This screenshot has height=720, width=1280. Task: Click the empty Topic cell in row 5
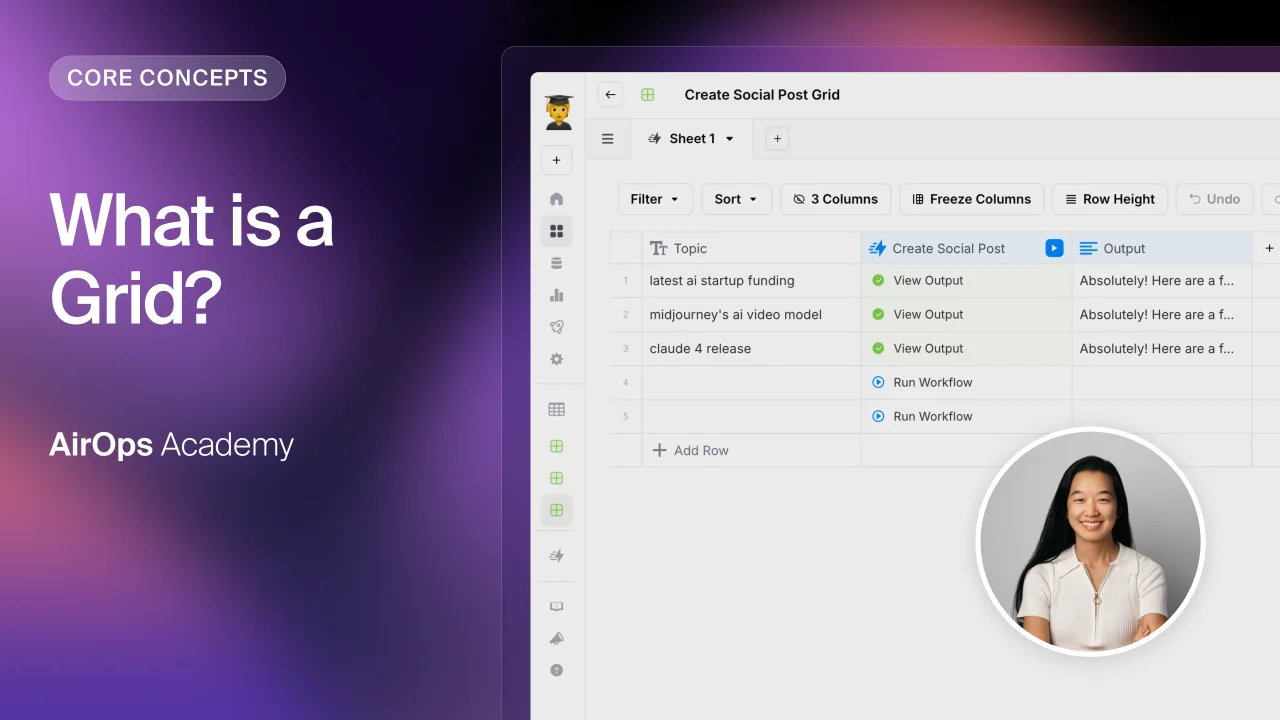pos(751,417)
